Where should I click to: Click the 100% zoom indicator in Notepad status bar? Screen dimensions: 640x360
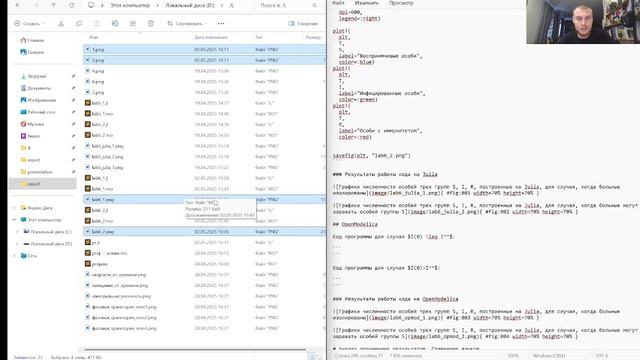coord(513,356)
